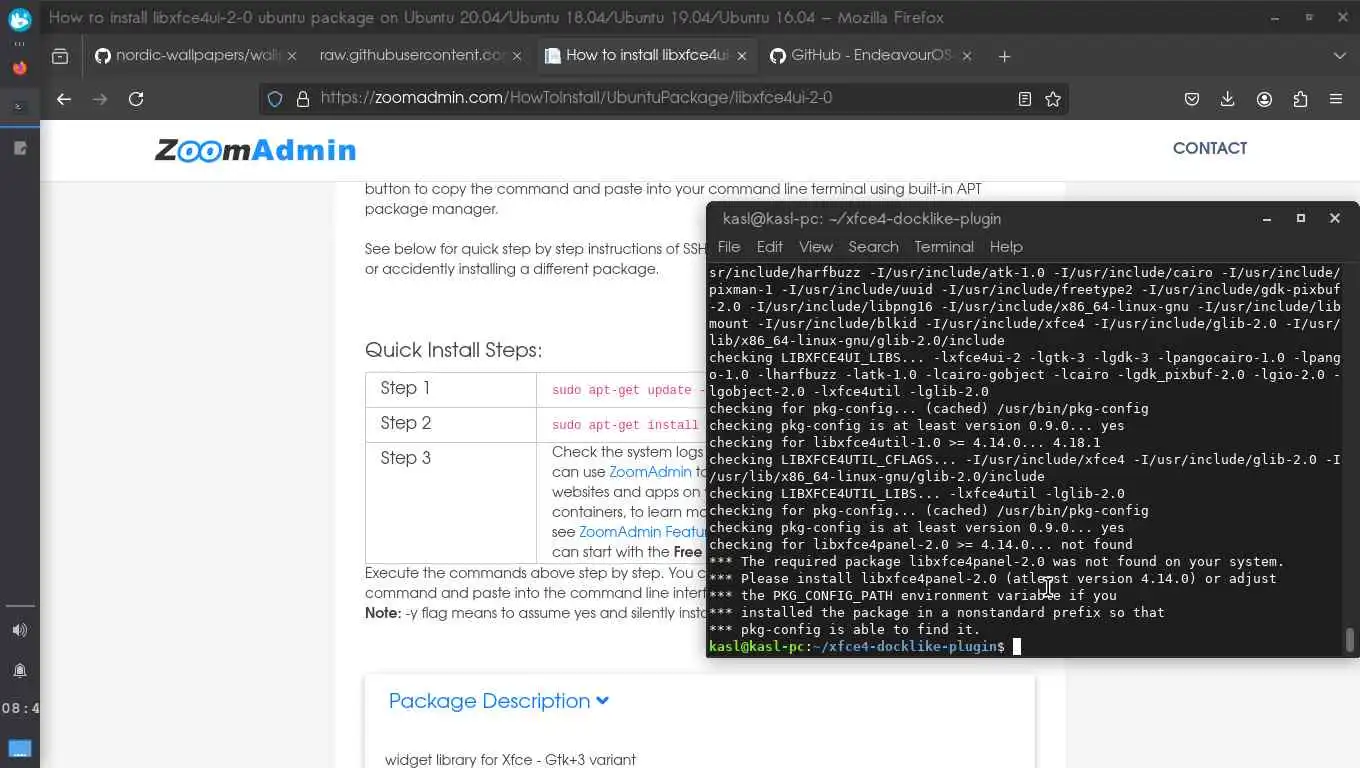Bookmark this page with the star icon
This screenshot has height=768, width=1360.
(1053, 99)
